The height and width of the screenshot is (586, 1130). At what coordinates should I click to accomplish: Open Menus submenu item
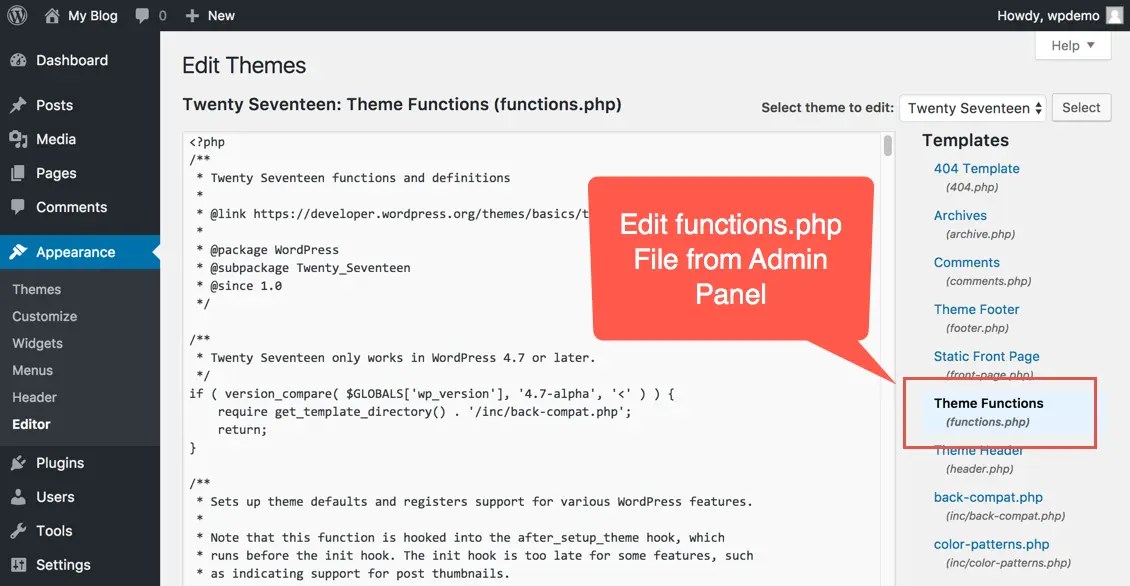tap(32, 370)
